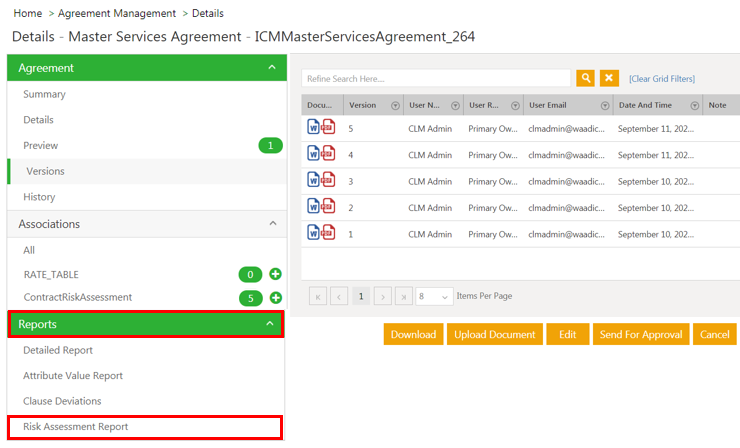Open PDF icon for version 4

328,154
